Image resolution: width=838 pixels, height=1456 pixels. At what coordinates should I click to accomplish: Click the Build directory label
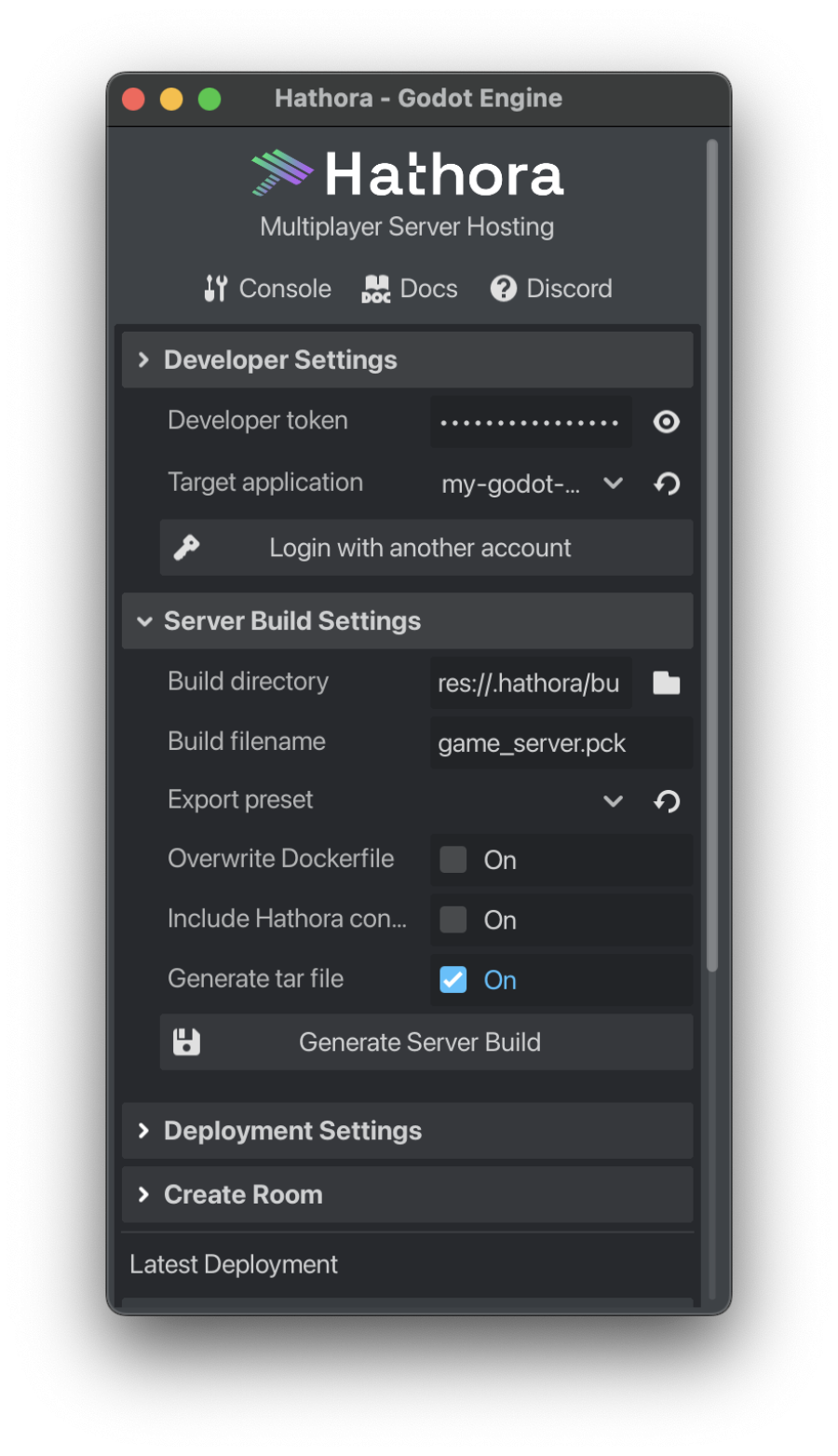click(x=249, y=682)
